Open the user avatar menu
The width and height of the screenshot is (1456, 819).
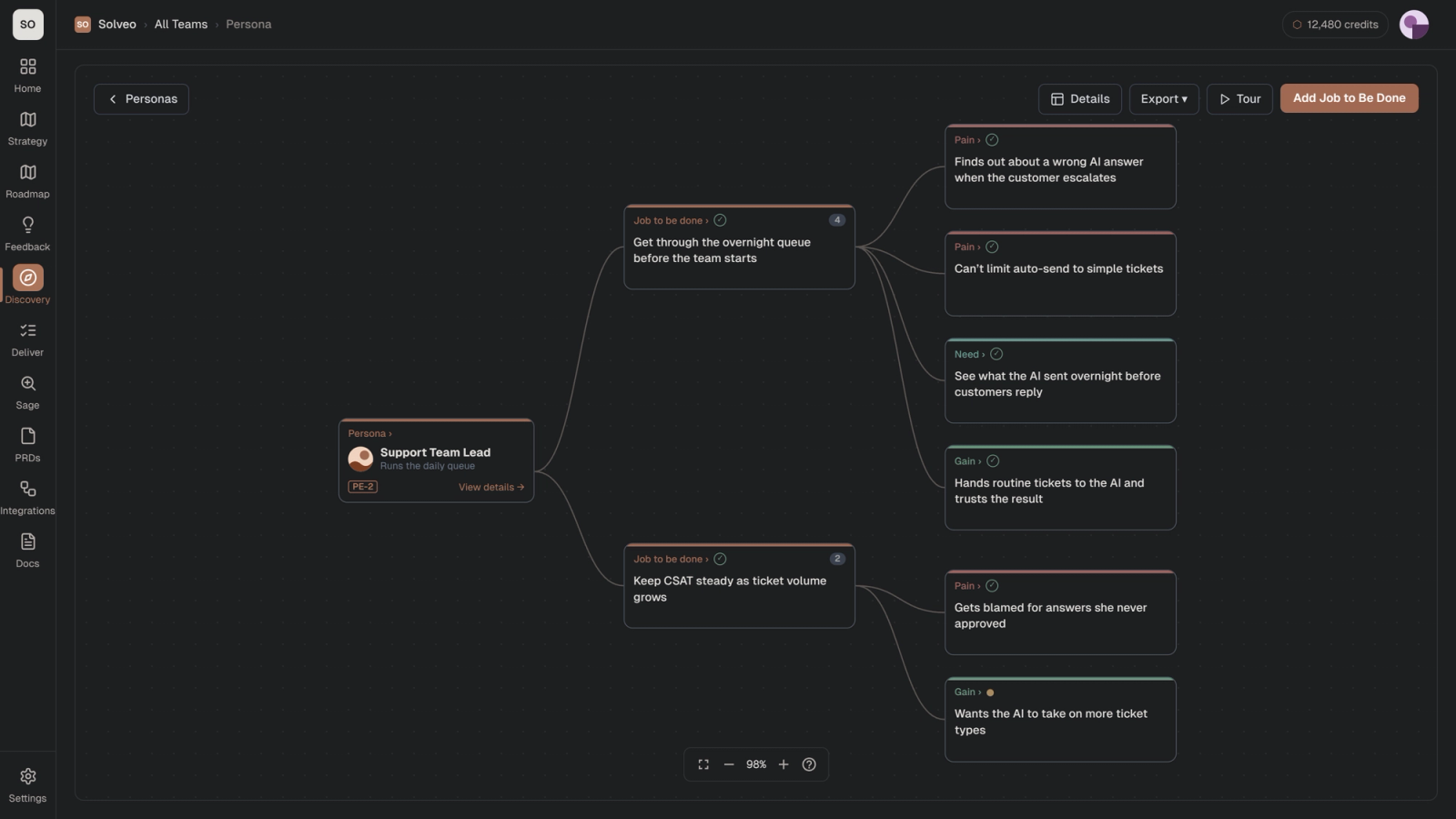pos(1414,25)
